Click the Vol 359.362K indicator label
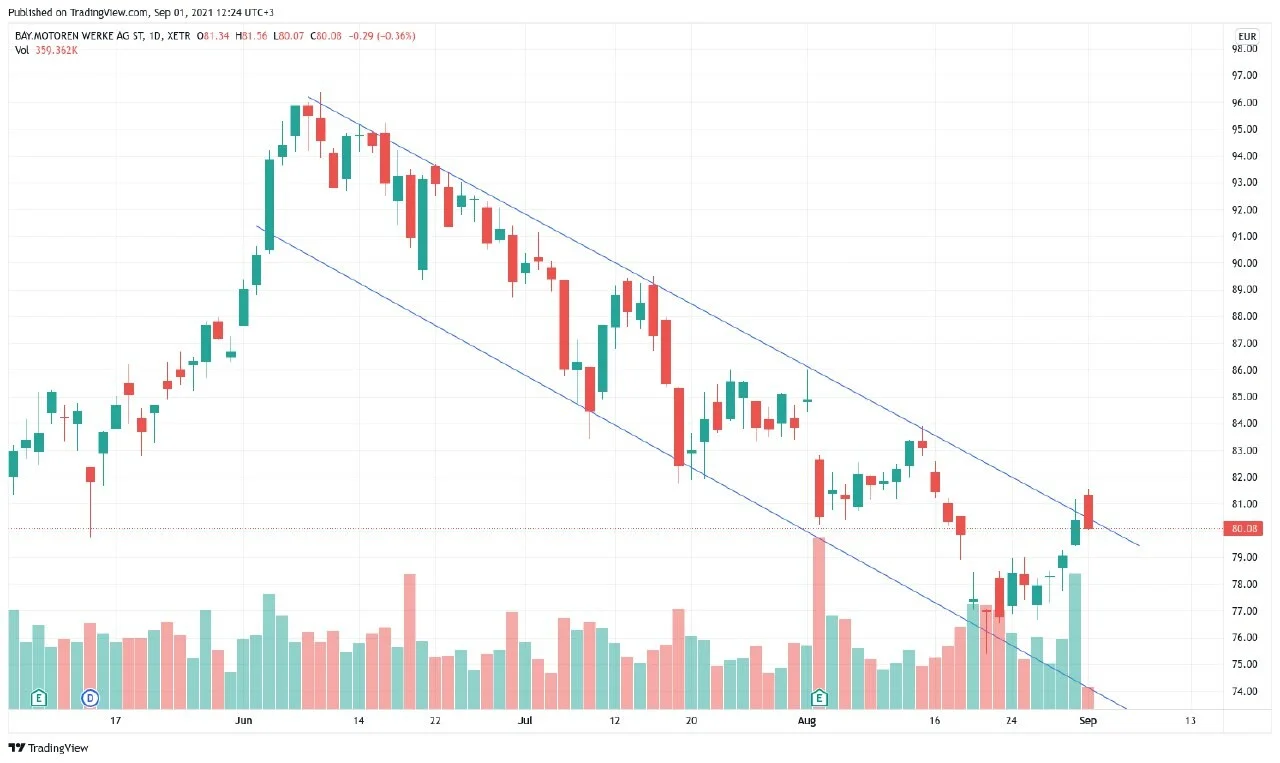Viewport: 1280px width, 763px height. click(46, 50)
